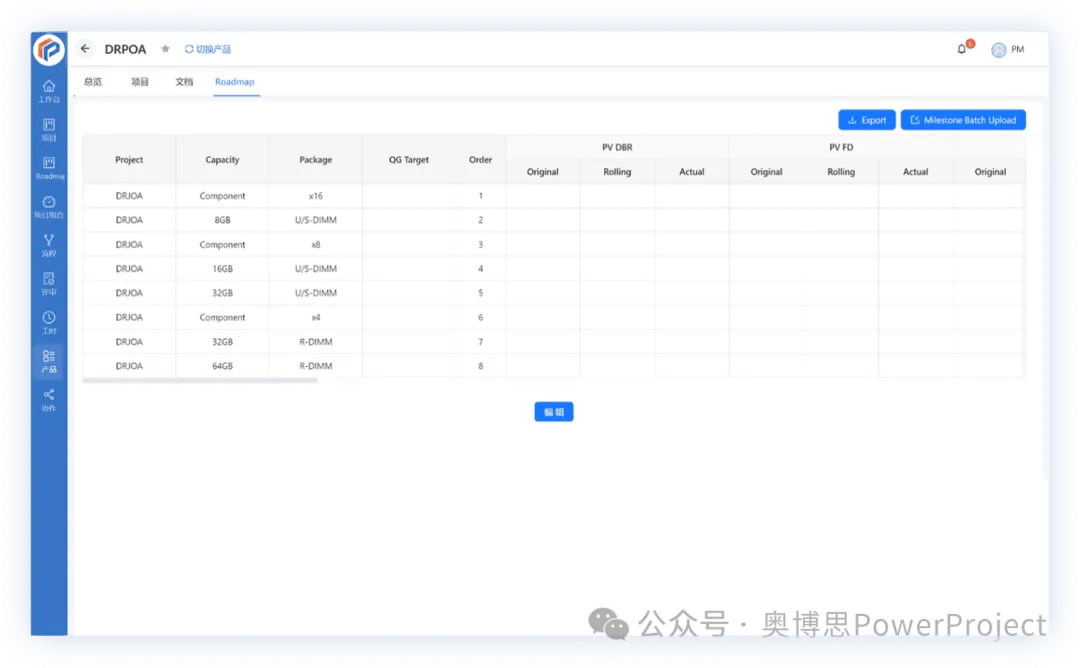Click the horizontal table scrollbar
This screenshot has height=668, width=1080.
tap(200, 380)
